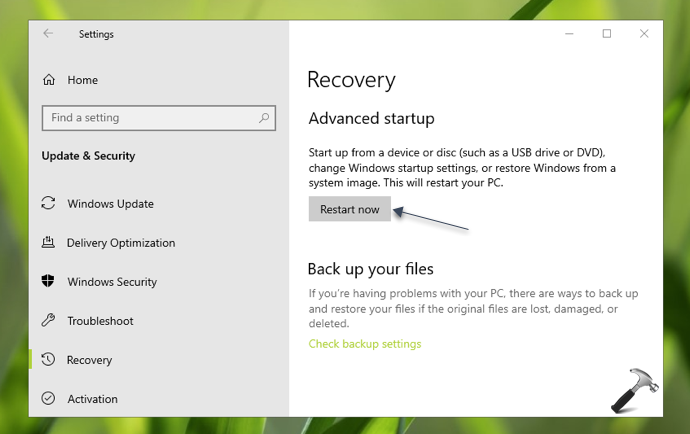Click the Back up your files heading
This screenshot has height=434, width=690.
tap(371, 269)
